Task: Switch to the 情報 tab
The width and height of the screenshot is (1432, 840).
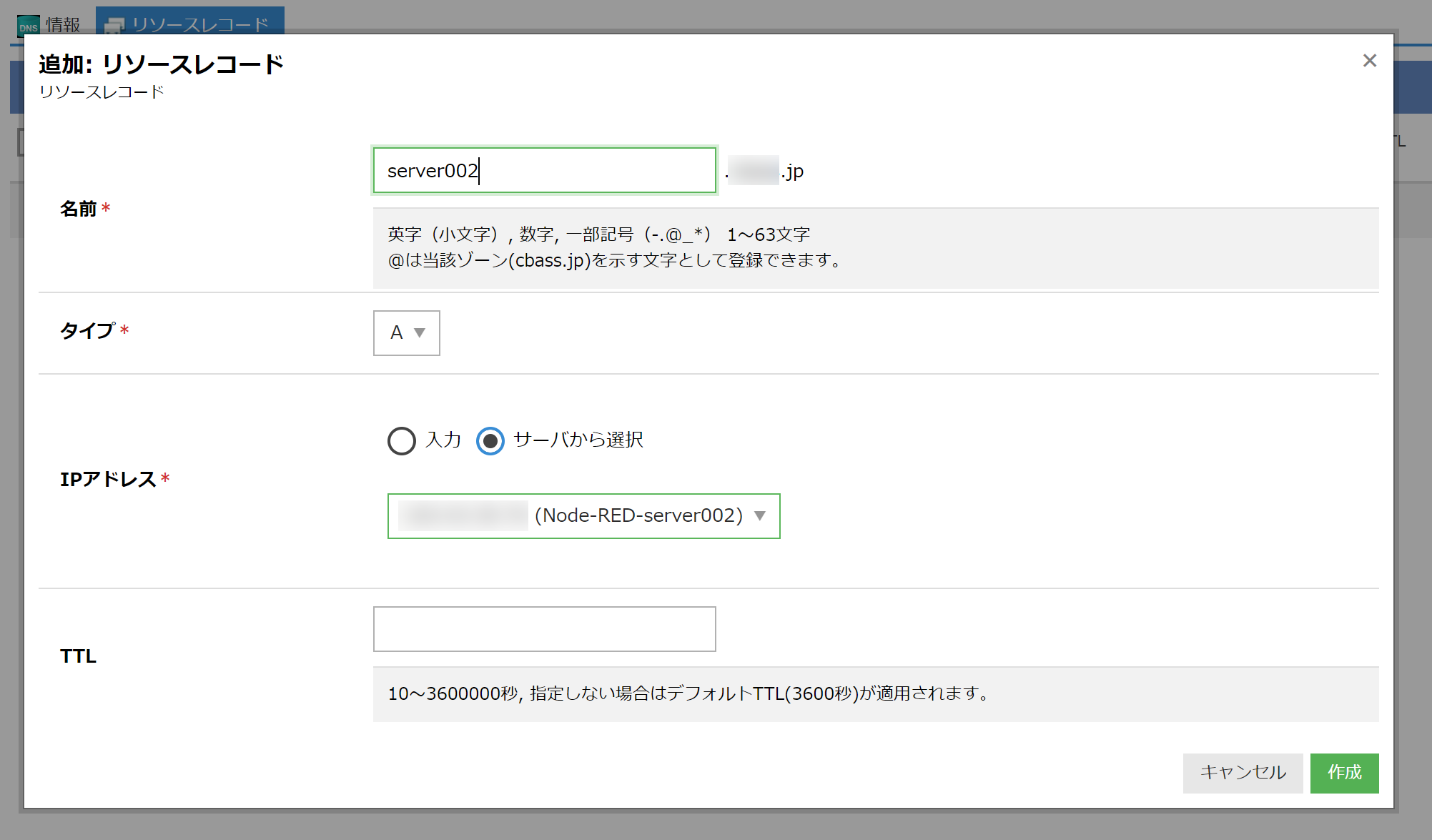Action: pyautogui.click(x=63, y=25)
